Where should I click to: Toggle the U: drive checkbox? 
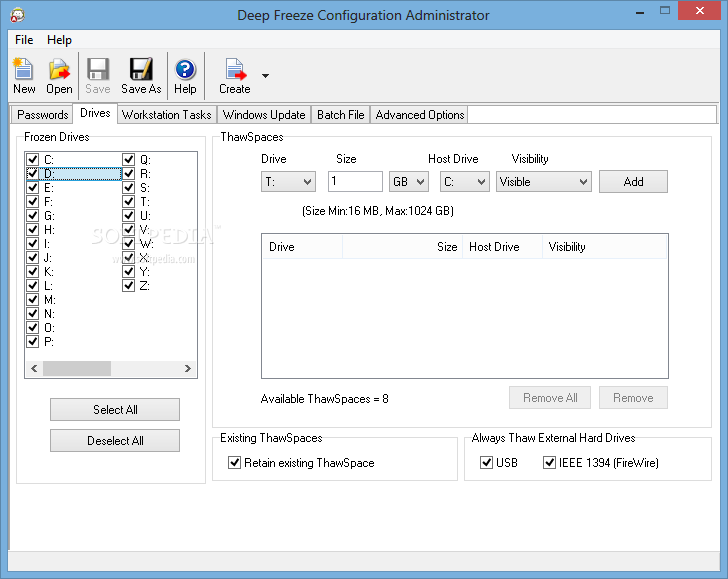coord(129,216)
